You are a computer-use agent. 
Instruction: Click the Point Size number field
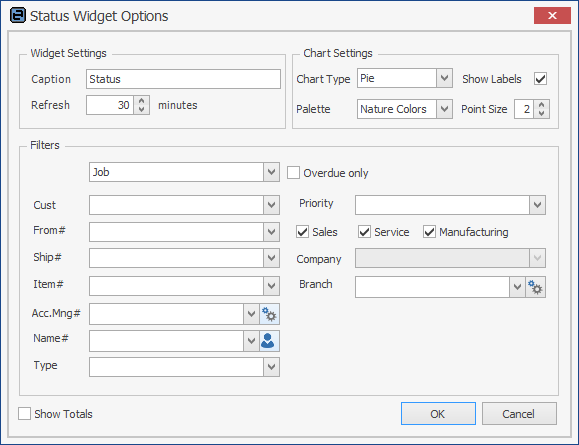pos(524,109)
